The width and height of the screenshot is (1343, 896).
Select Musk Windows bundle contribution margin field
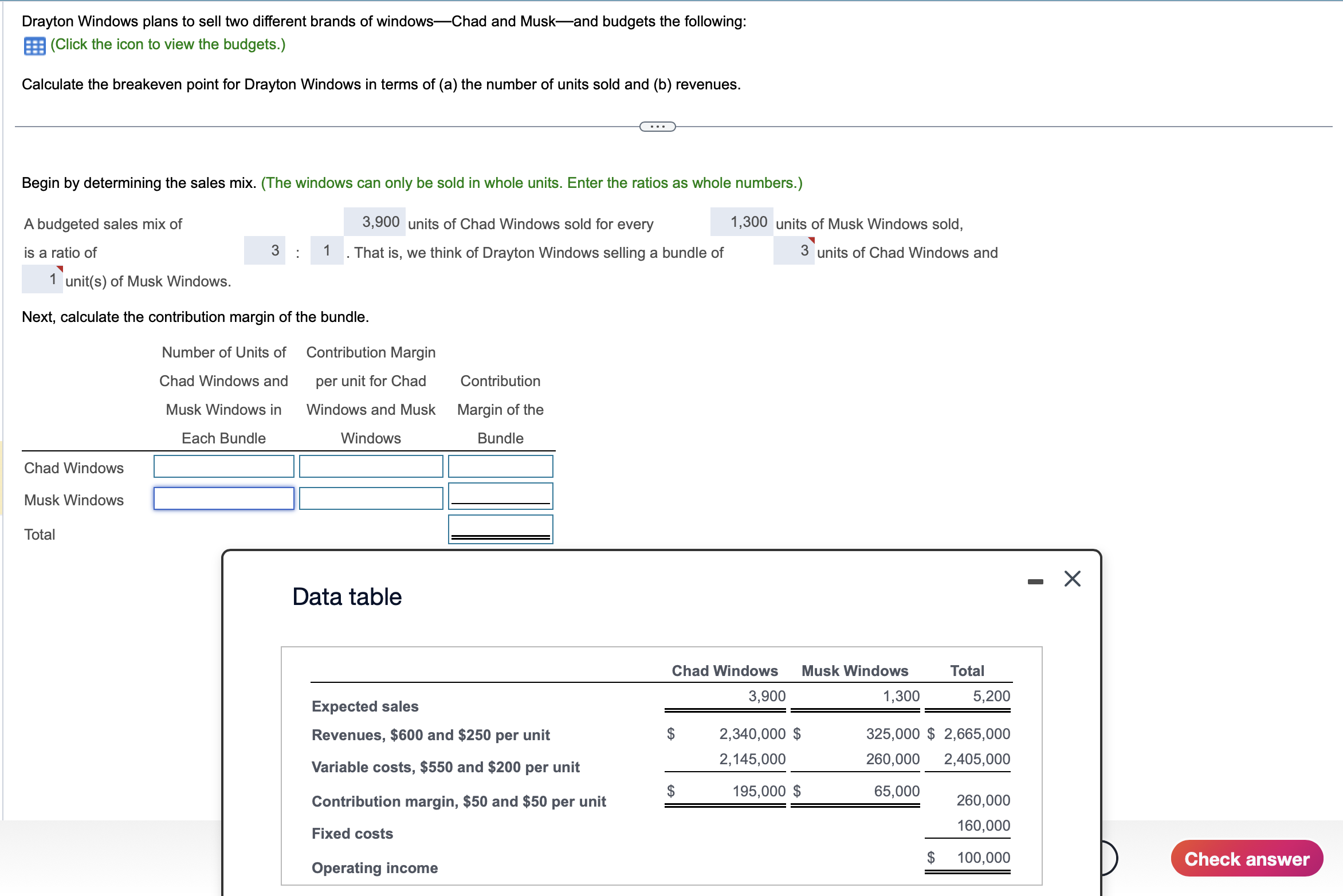(500, 496)
